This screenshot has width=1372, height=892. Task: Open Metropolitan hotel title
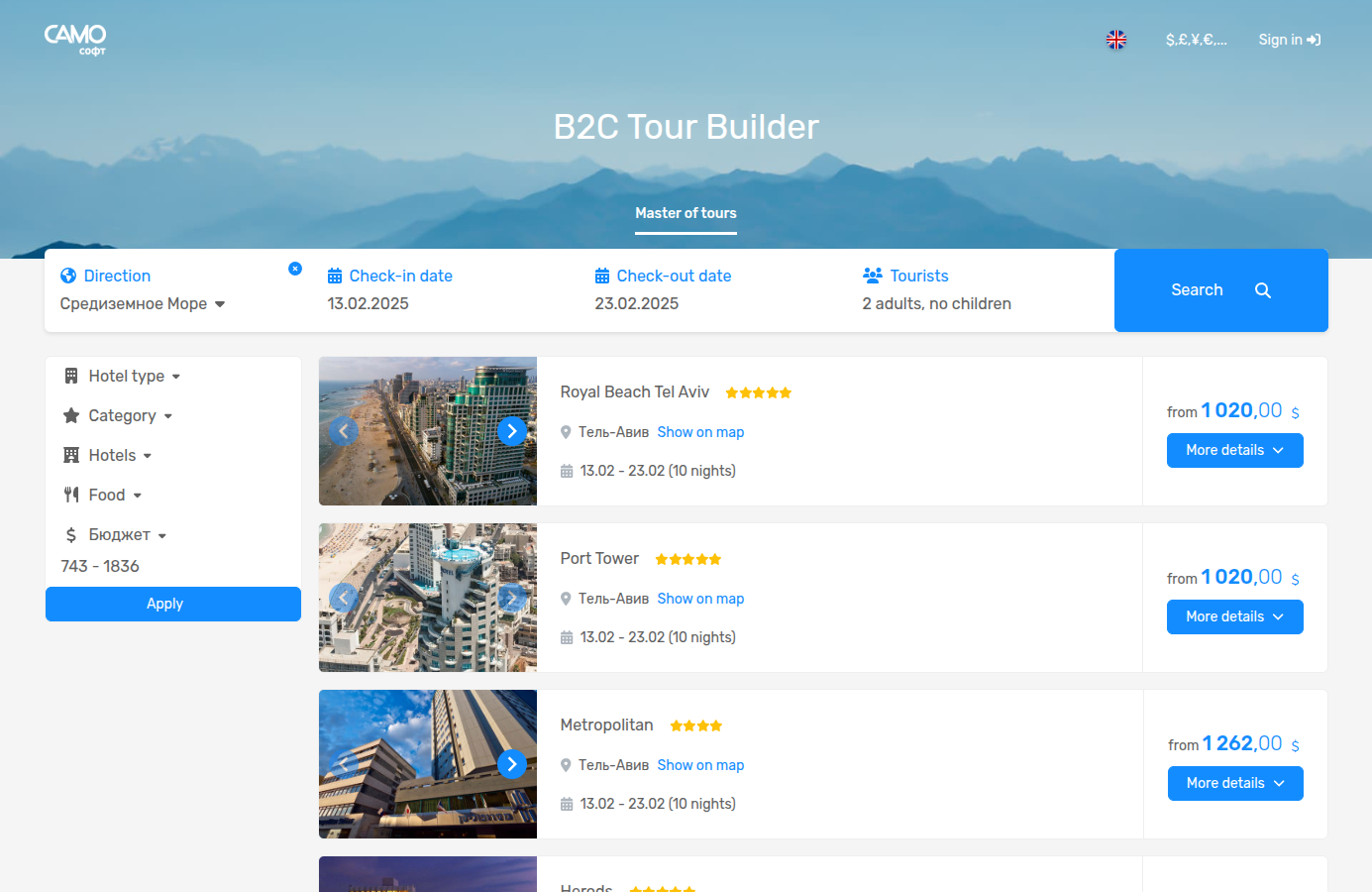pos(606,725)
